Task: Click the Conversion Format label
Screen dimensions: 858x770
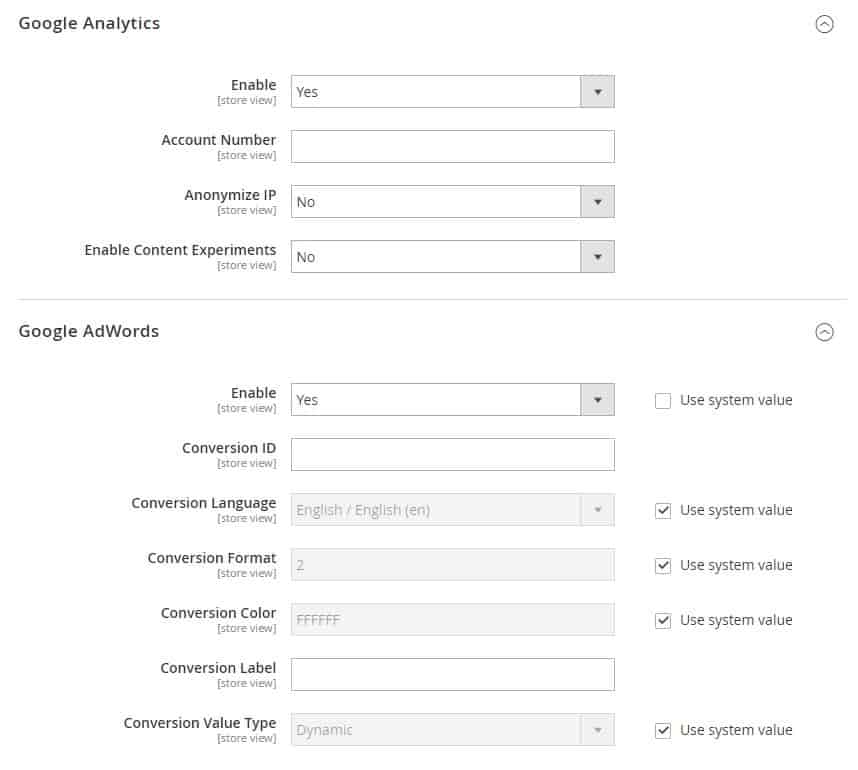Action: click(x=212, y=558)
